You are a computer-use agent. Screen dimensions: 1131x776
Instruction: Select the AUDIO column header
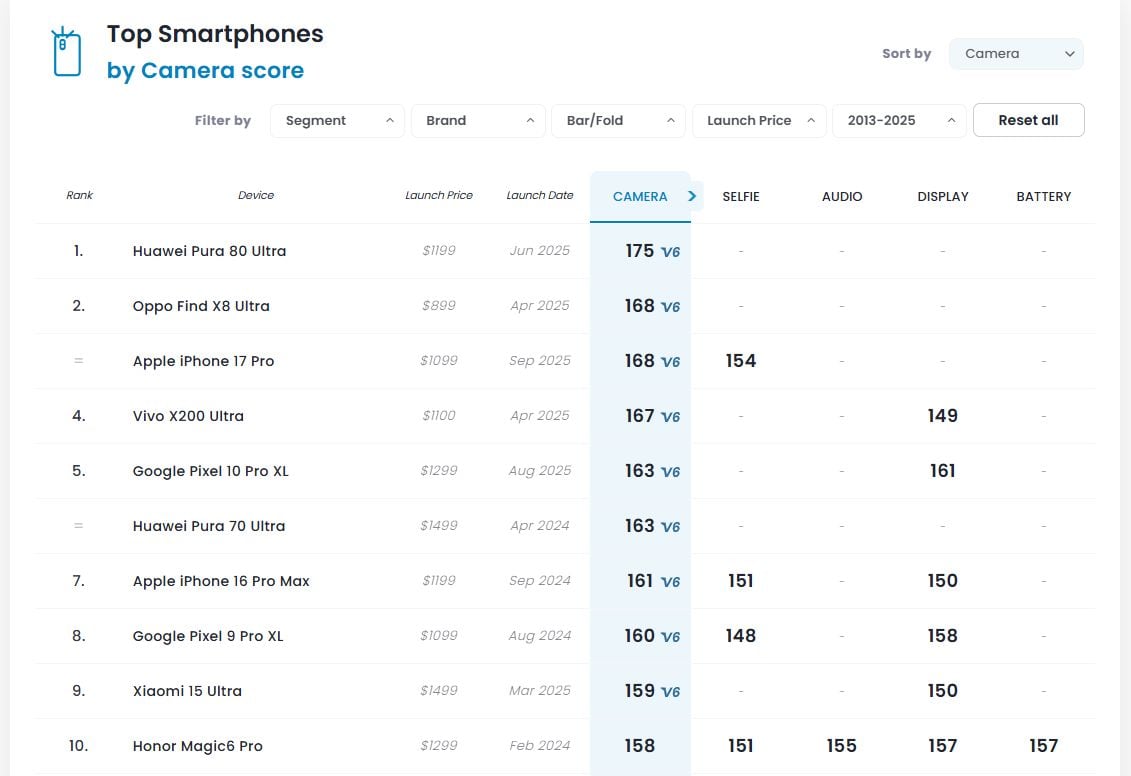pyautogui.click(x=842, y=196)
